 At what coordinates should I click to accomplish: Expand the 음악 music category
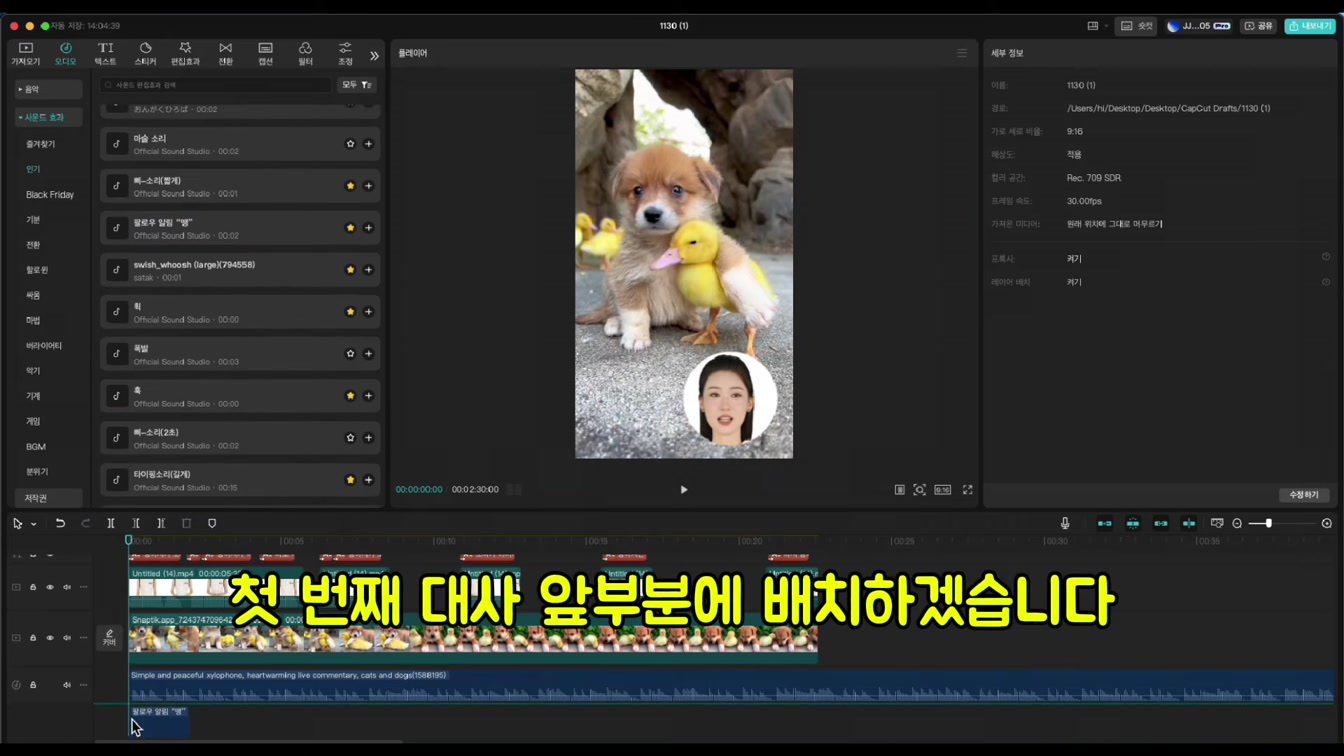[48, 89]
